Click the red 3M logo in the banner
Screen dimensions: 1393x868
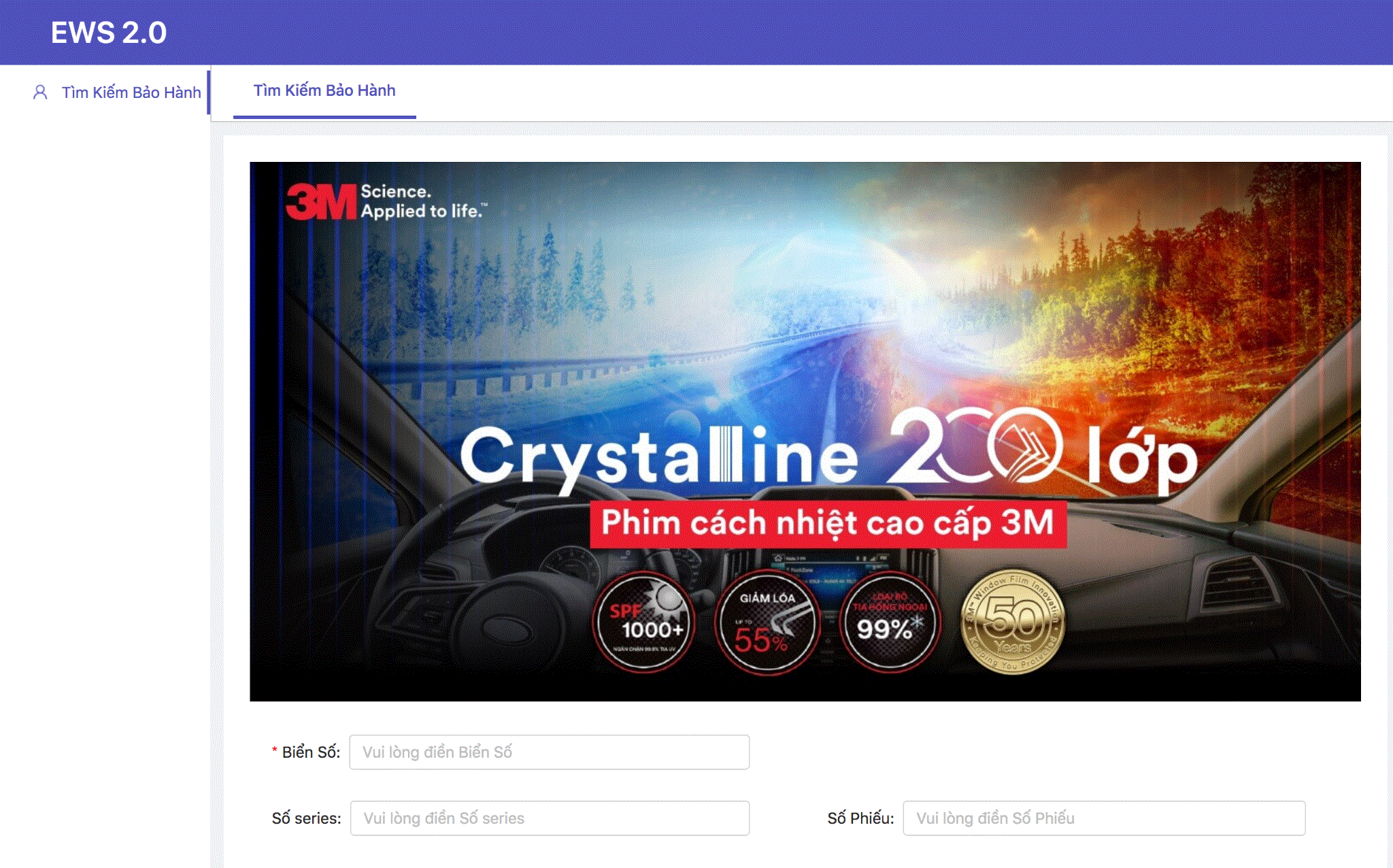click(x=321, y=202)
